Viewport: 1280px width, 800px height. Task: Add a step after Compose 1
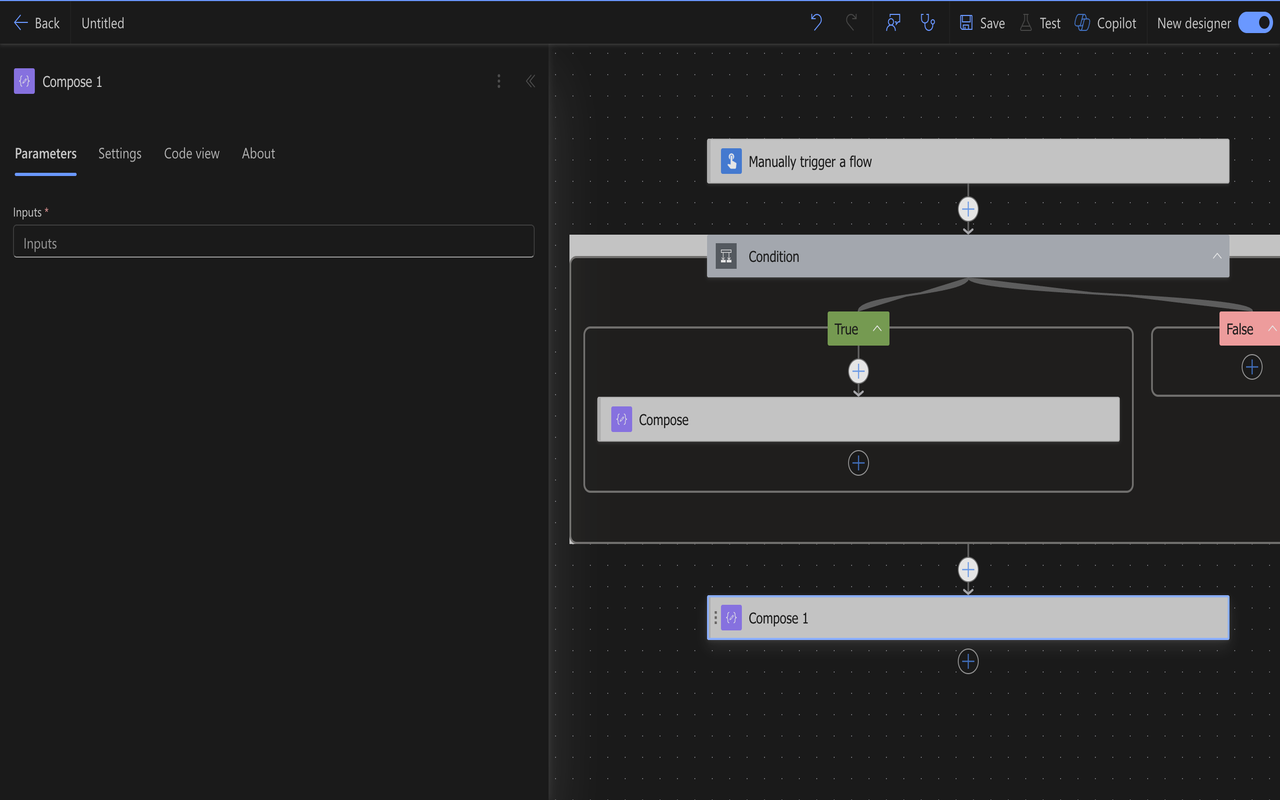point(968,661)
